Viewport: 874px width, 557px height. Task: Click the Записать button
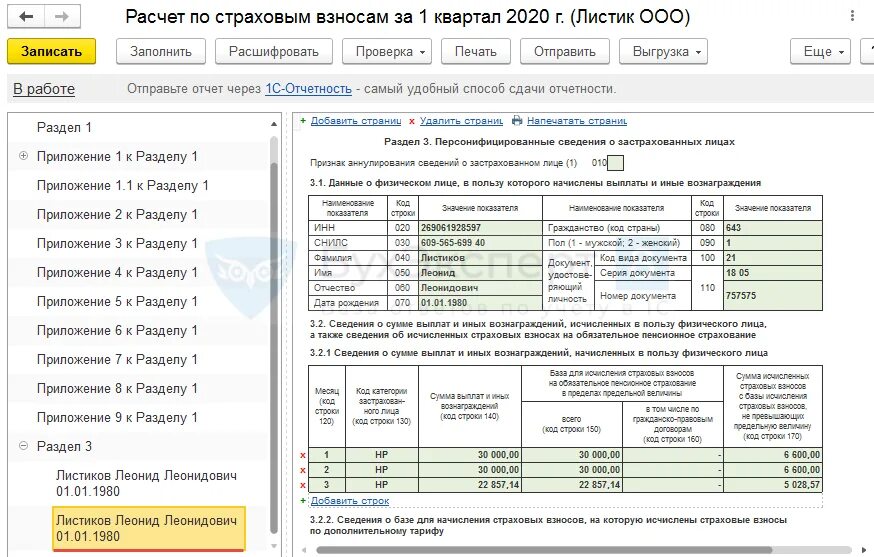click(51, 51)
